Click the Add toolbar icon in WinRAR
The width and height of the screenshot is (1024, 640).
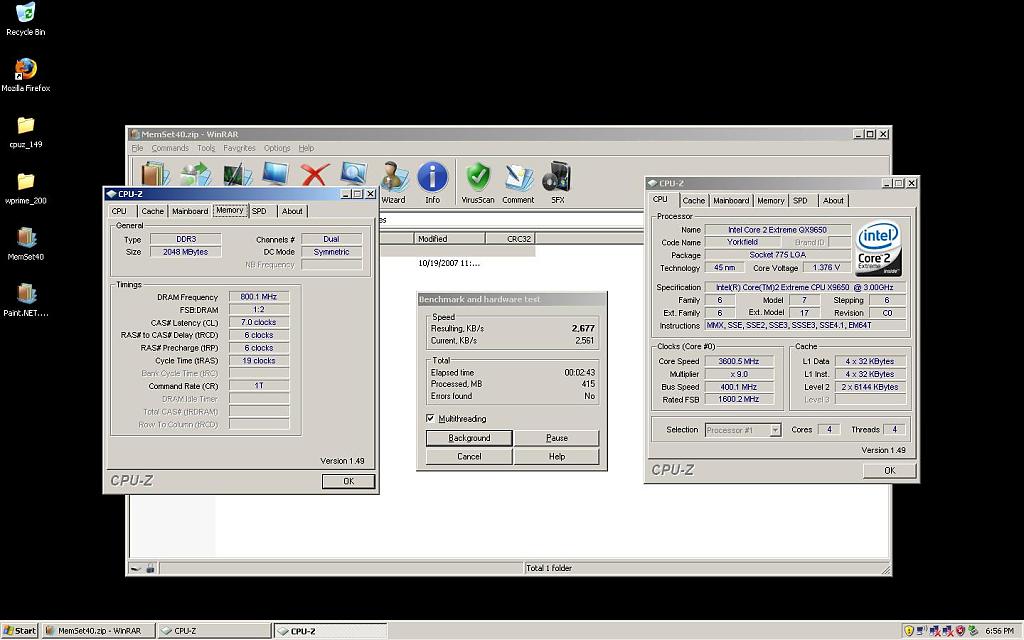pyautogui.click(x=155, y=174)
